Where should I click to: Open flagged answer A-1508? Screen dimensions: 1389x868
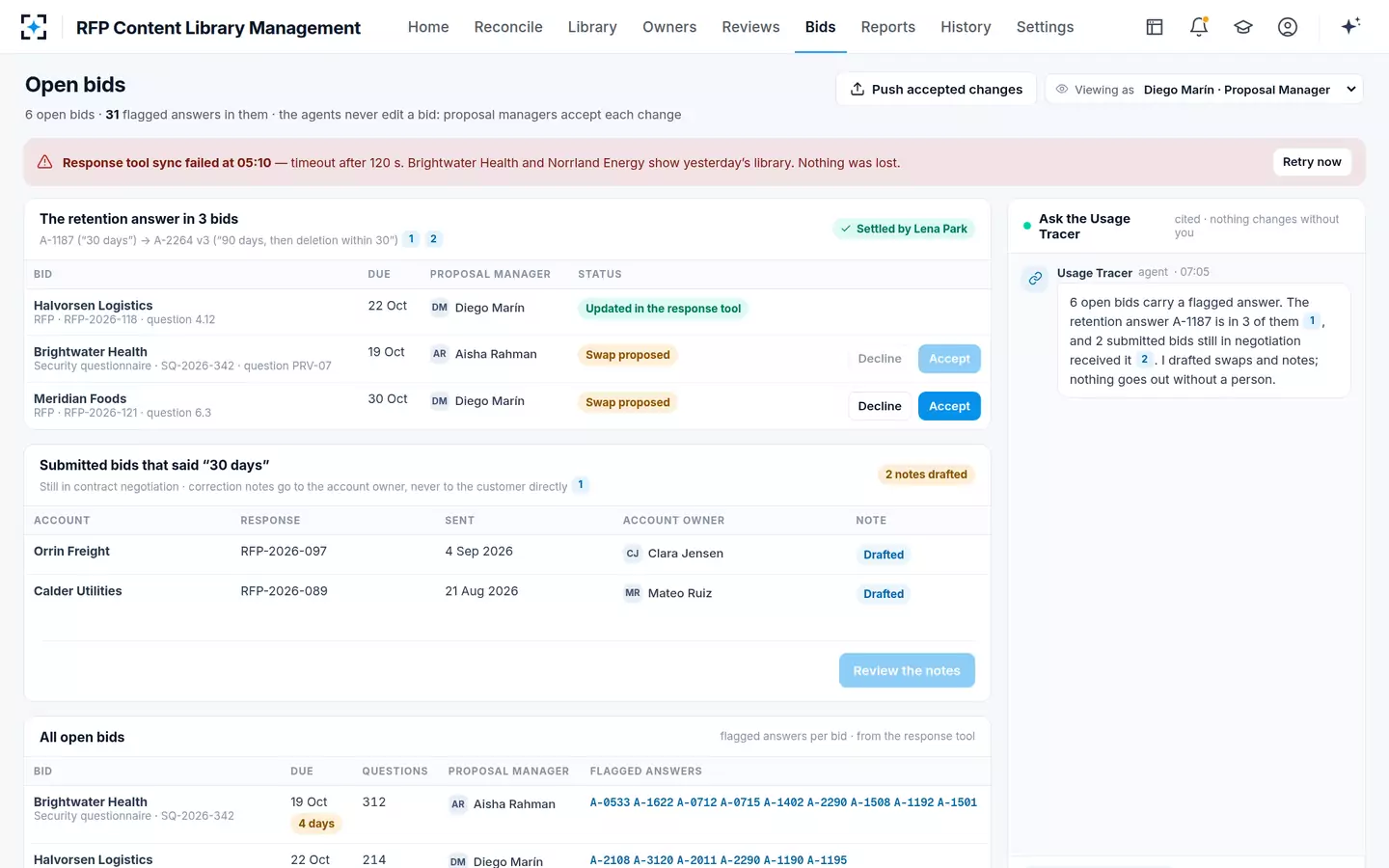(870, 802)
